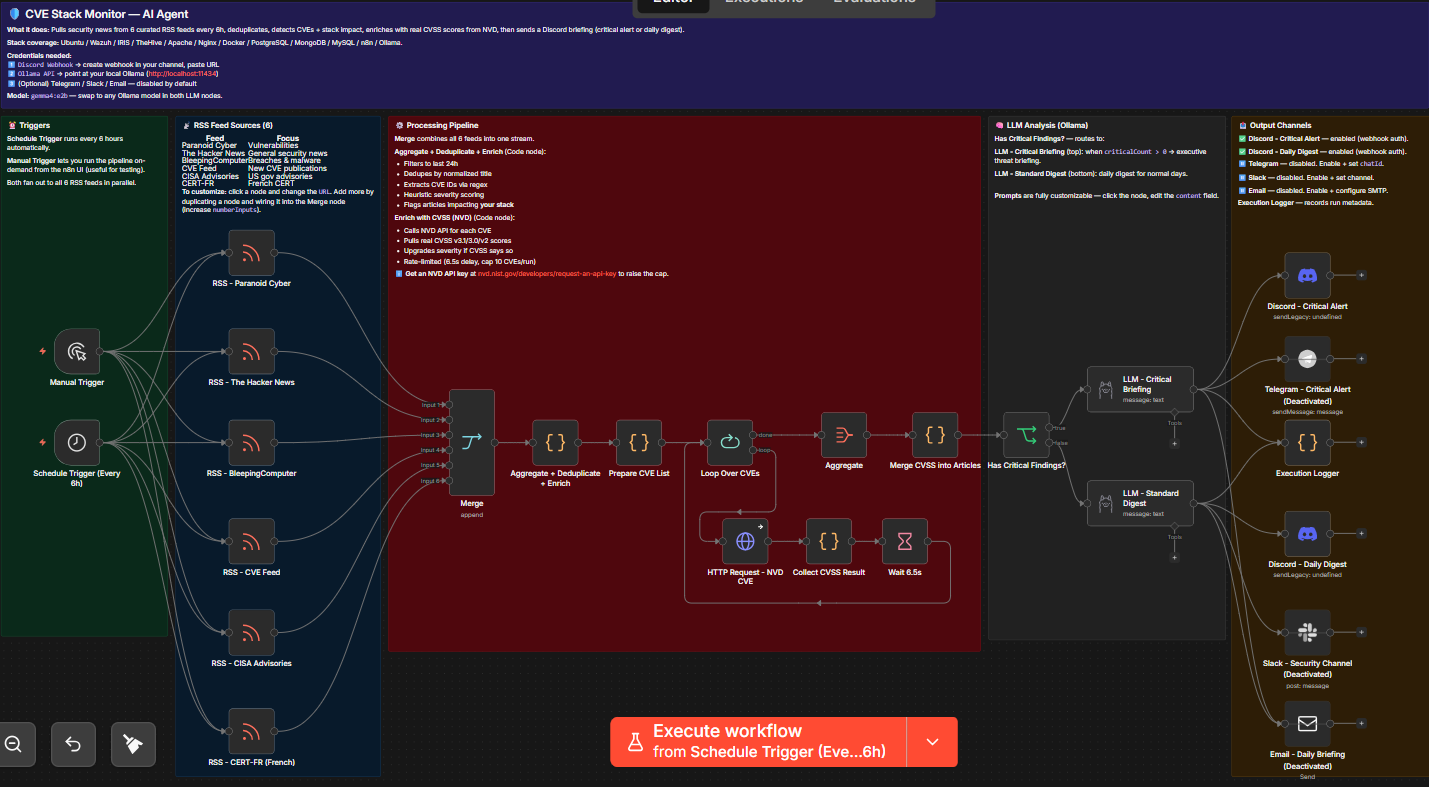Click the Output Channels note heading
Screen dimensions: 1429x787
(x=1281, y=125)
